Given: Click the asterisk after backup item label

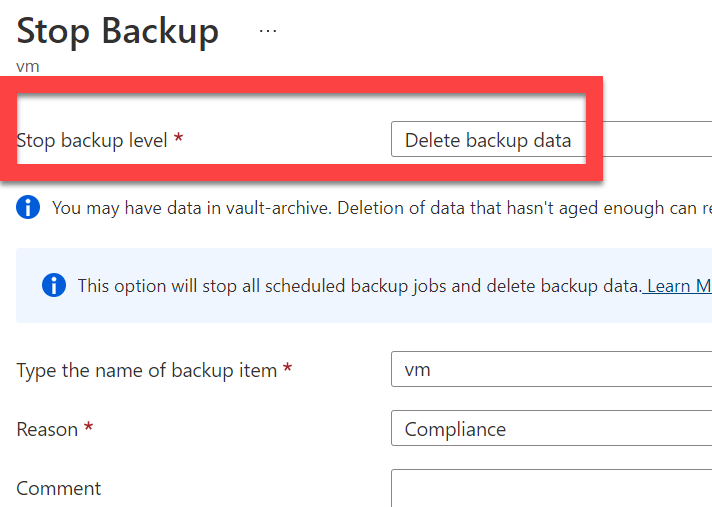Looking at the screenshot, I should pos(287,367).
